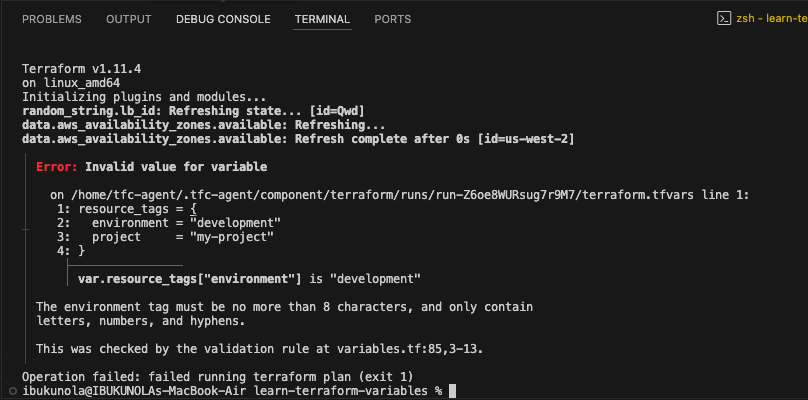808x400 pixels.
Task: Select the DEBUG CONSOLE tab
Action: (x=223, y=20)
